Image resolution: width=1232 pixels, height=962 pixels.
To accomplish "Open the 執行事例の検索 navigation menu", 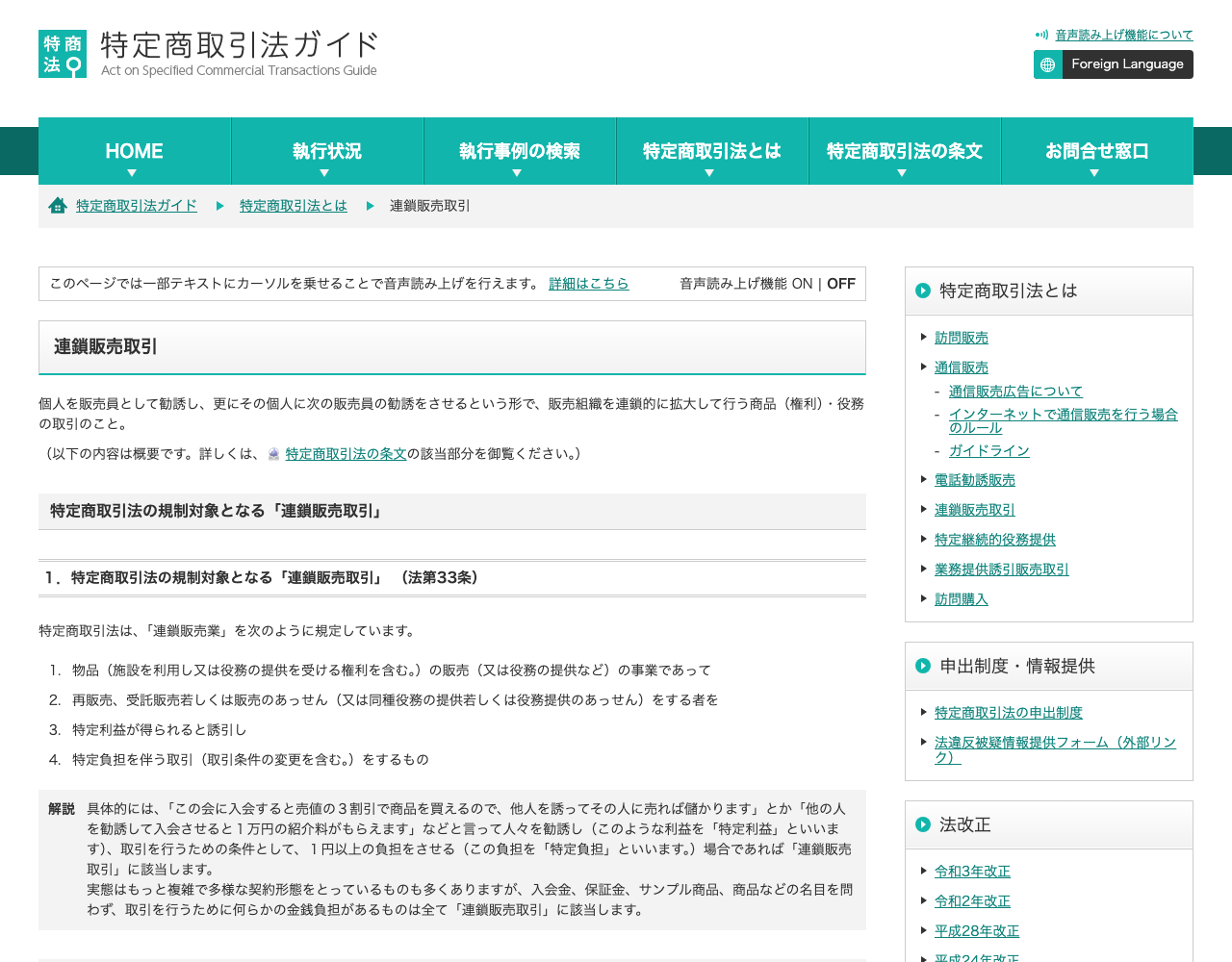I will pos(520,151).
